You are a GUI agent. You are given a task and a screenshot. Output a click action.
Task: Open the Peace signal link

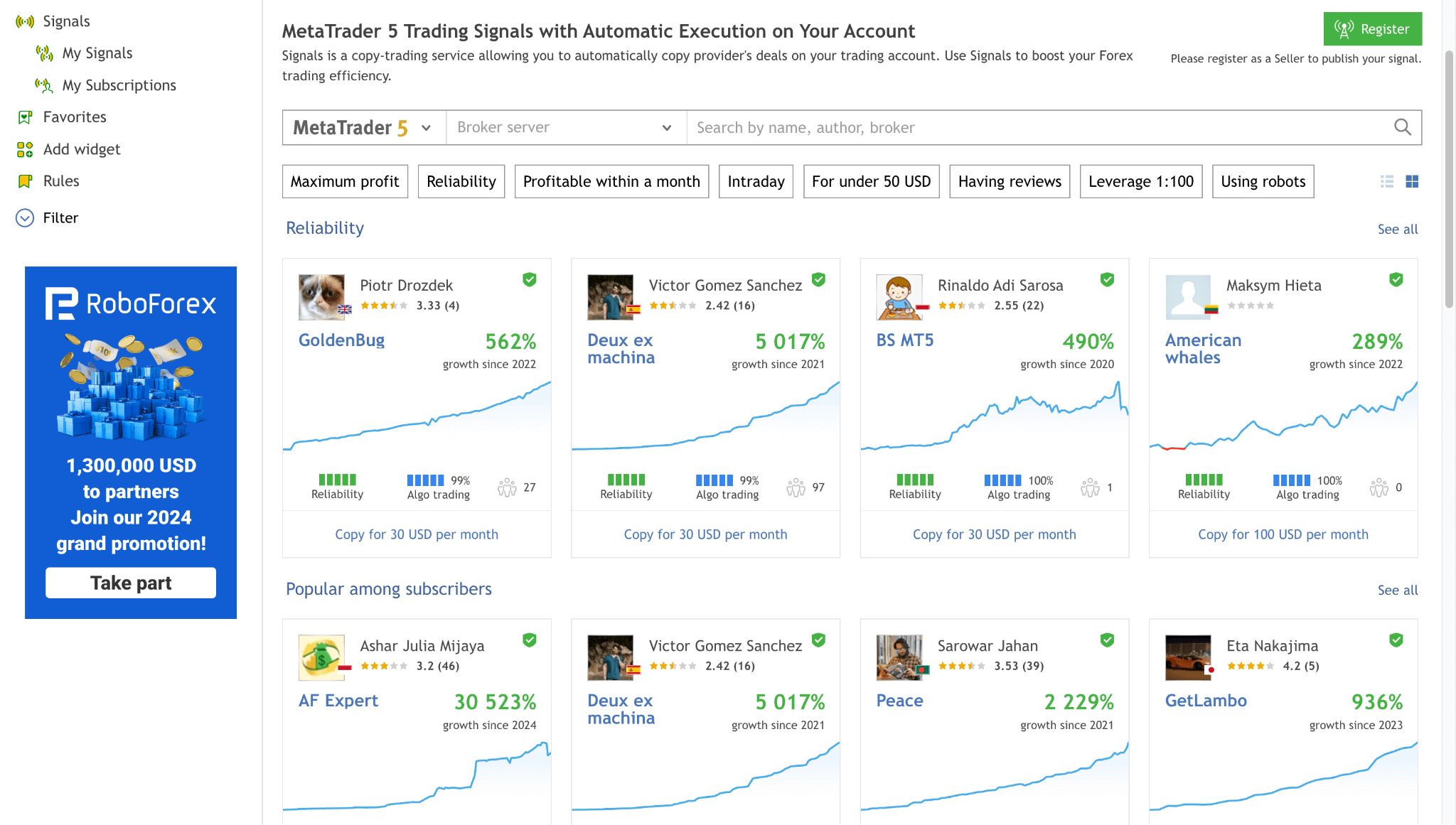coord(899,701)
